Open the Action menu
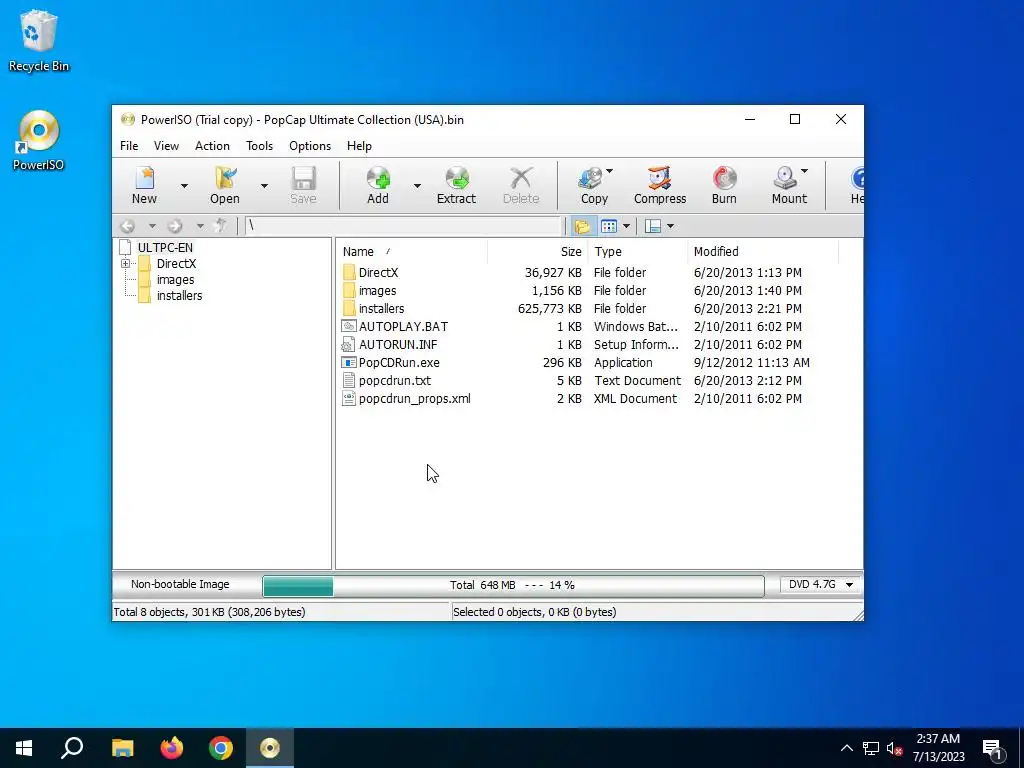 click(212, 146)
